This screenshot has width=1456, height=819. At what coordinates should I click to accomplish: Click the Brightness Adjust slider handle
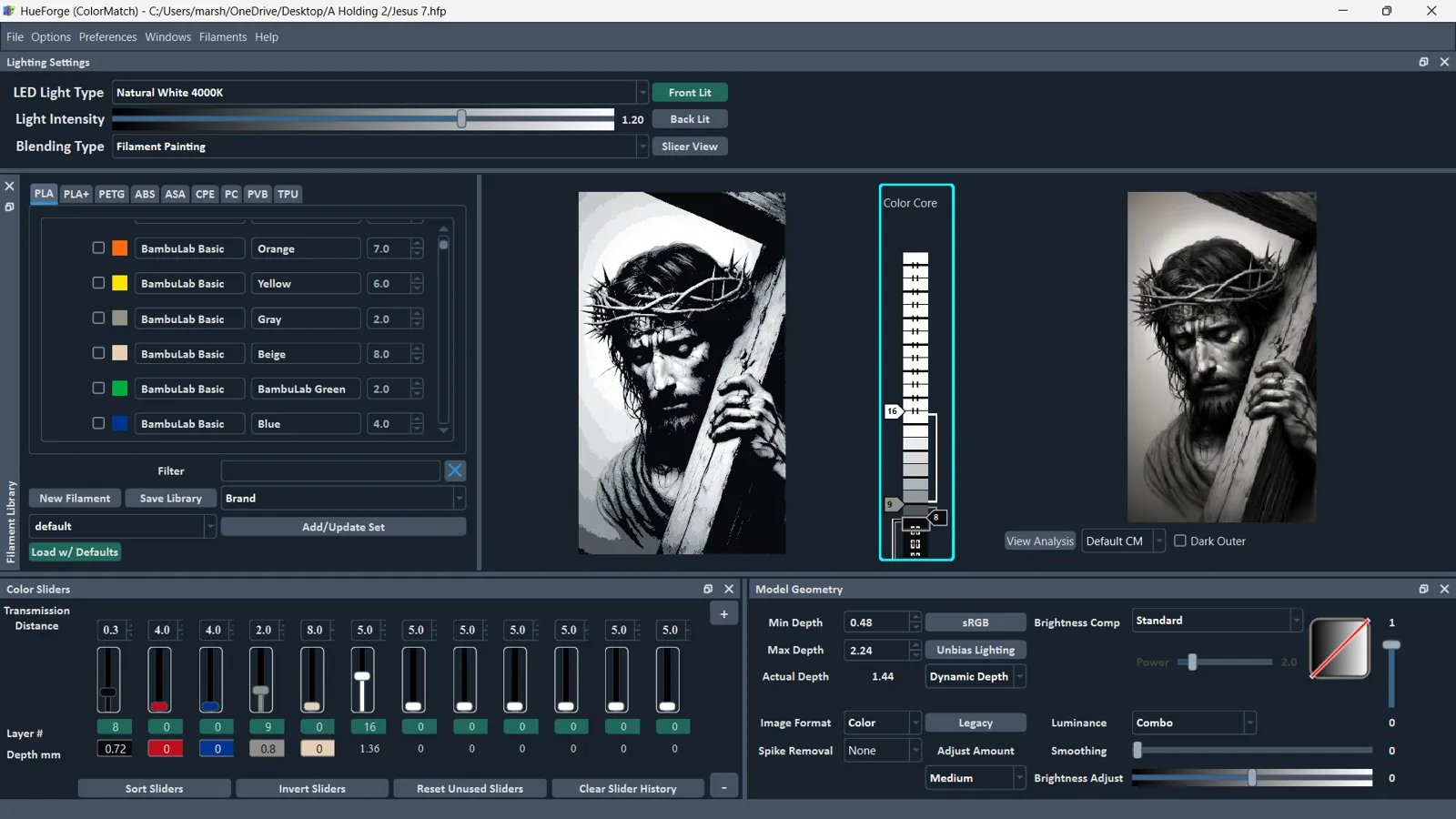point(1252,778)
